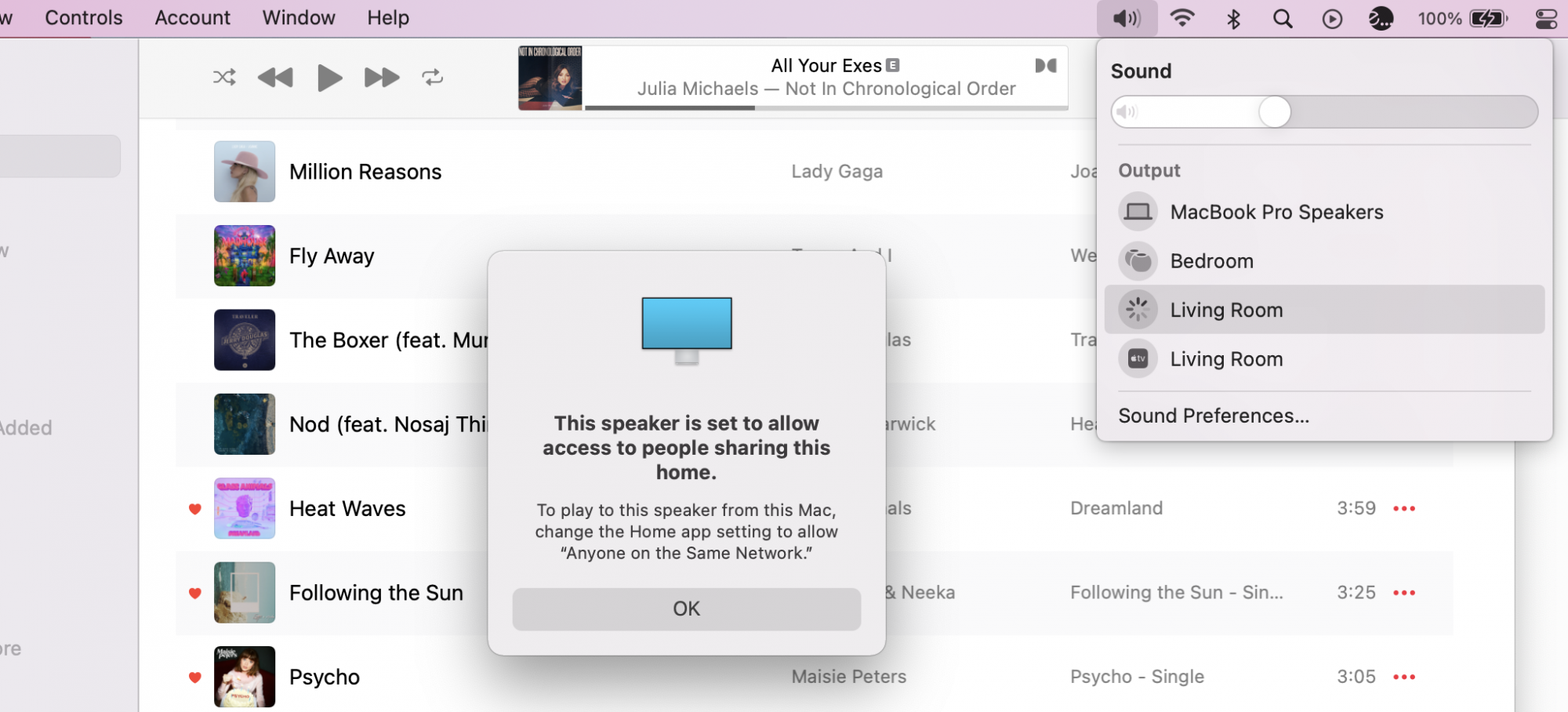Skip back to previous track
The height and width of the screenshot is (712, 1568).
click(275, 77)
